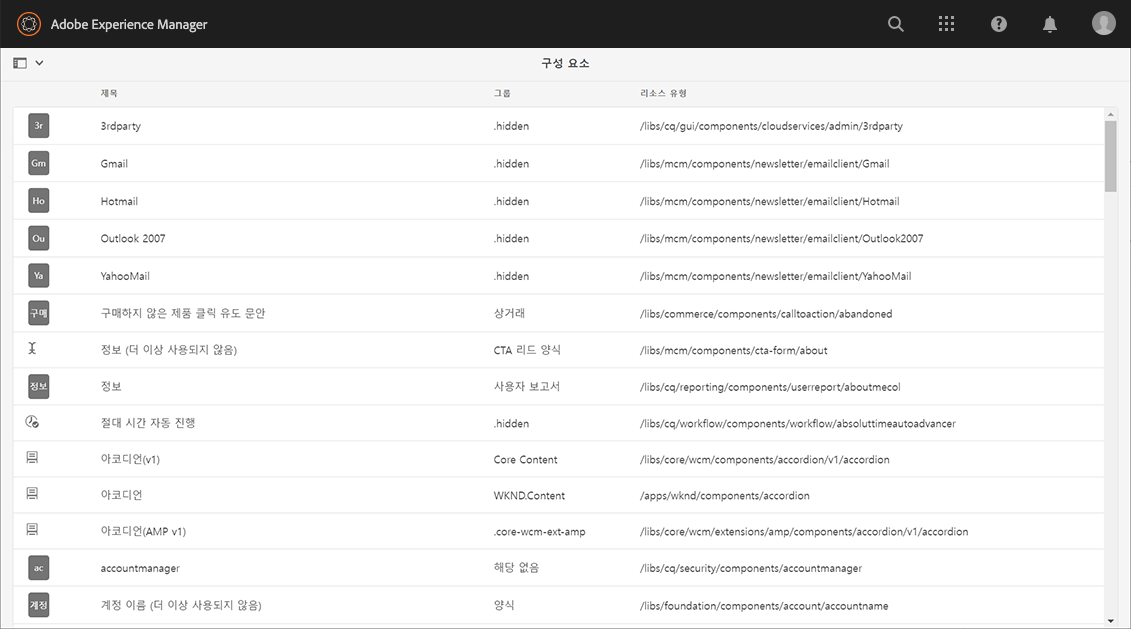
Task: Click the accordion icon for 아코디언(v1)
Action: coord(32,458)
